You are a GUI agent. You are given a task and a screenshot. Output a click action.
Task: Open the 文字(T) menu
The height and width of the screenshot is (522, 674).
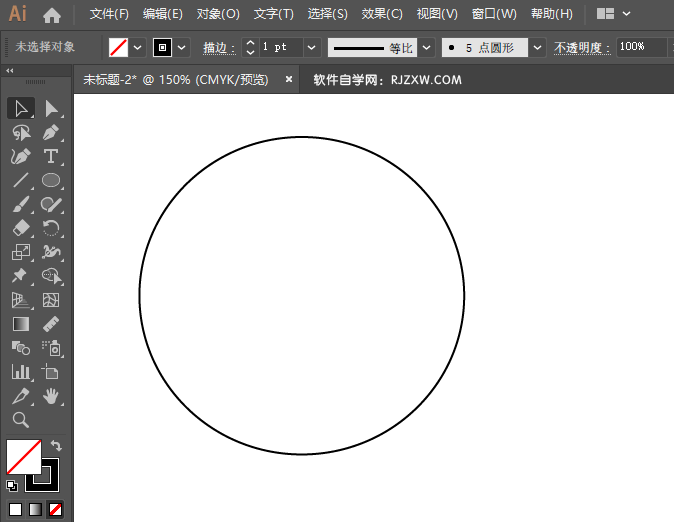click(x=274, y=14)
